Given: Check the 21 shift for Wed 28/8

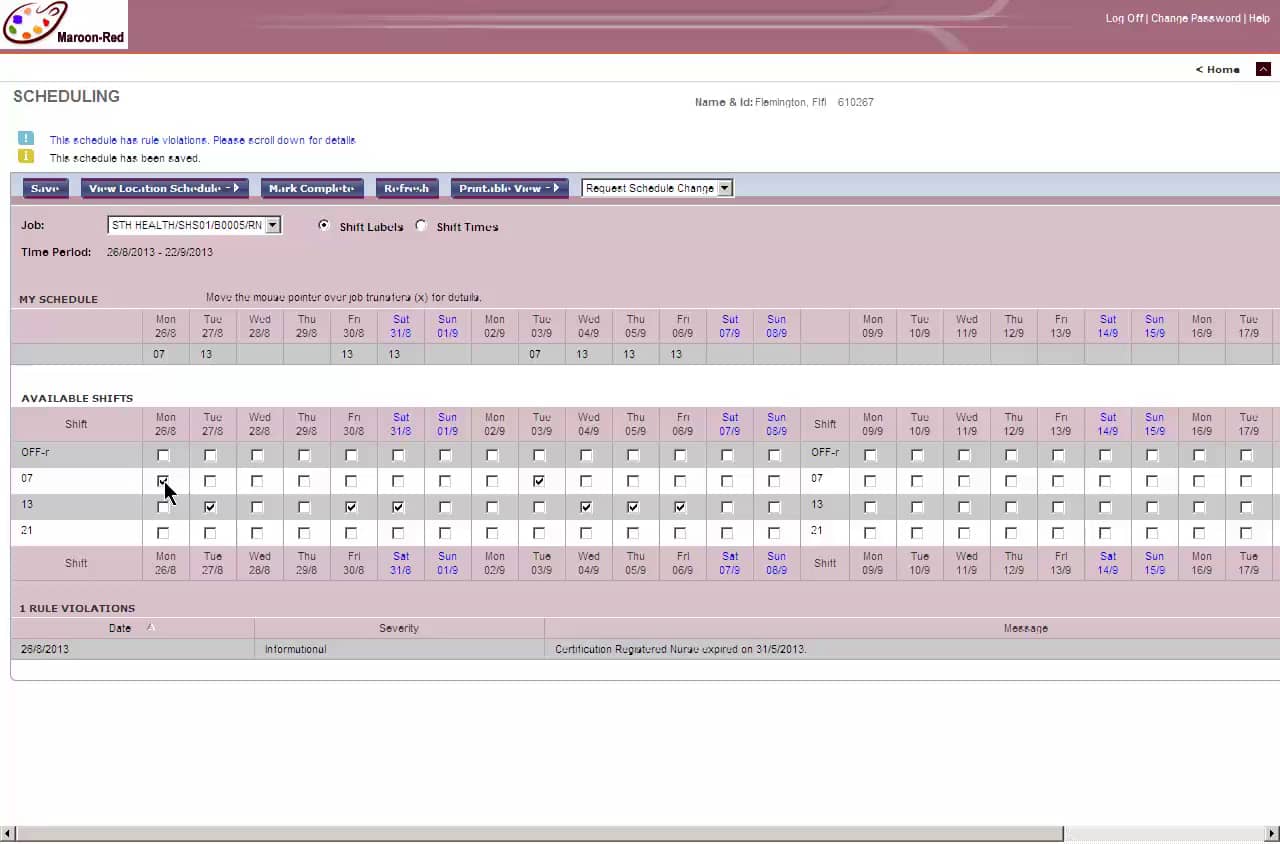Looking at the screenshot, I should (257, 533).
